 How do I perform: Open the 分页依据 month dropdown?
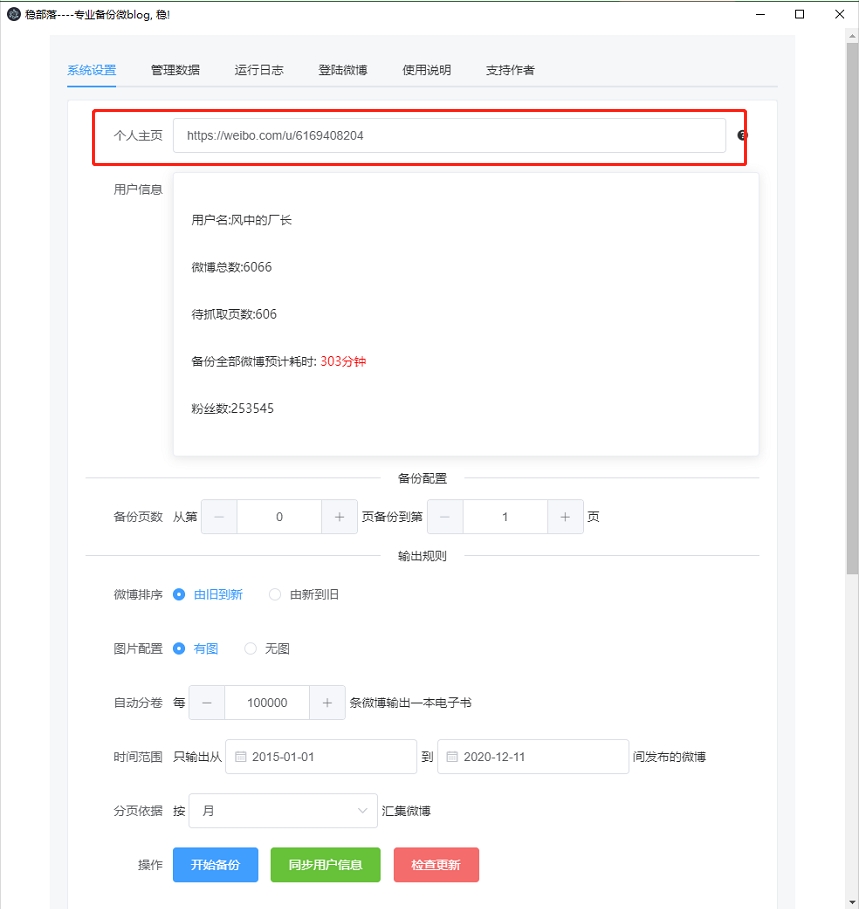point(283,810)
